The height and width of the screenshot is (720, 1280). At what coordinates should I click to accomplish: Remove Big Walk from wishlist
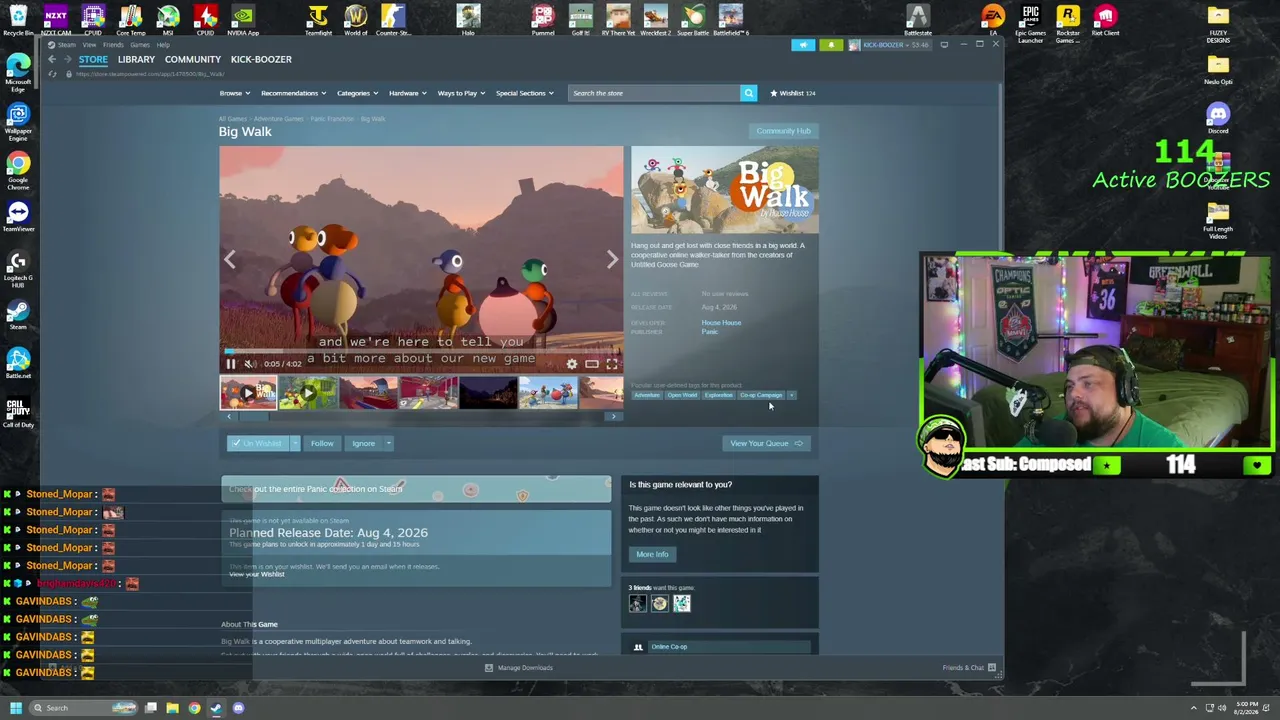258,443
